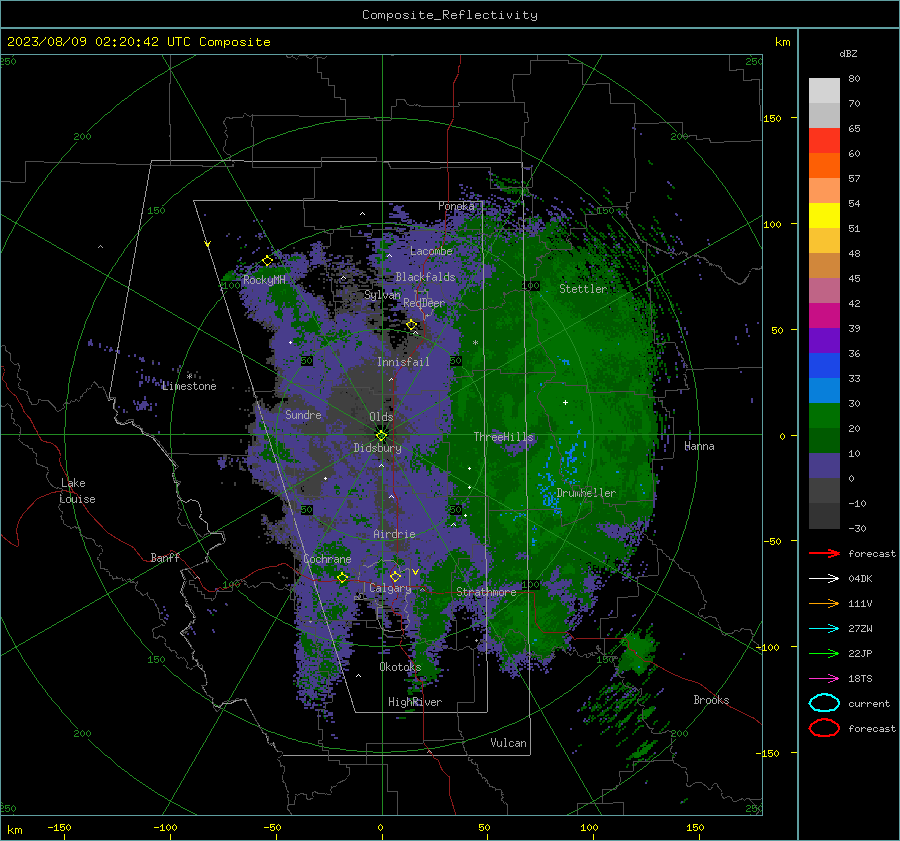Screen dimensions: 900x841
Task: Choose the green 22JP arrow legend icon
Action: 824,653
